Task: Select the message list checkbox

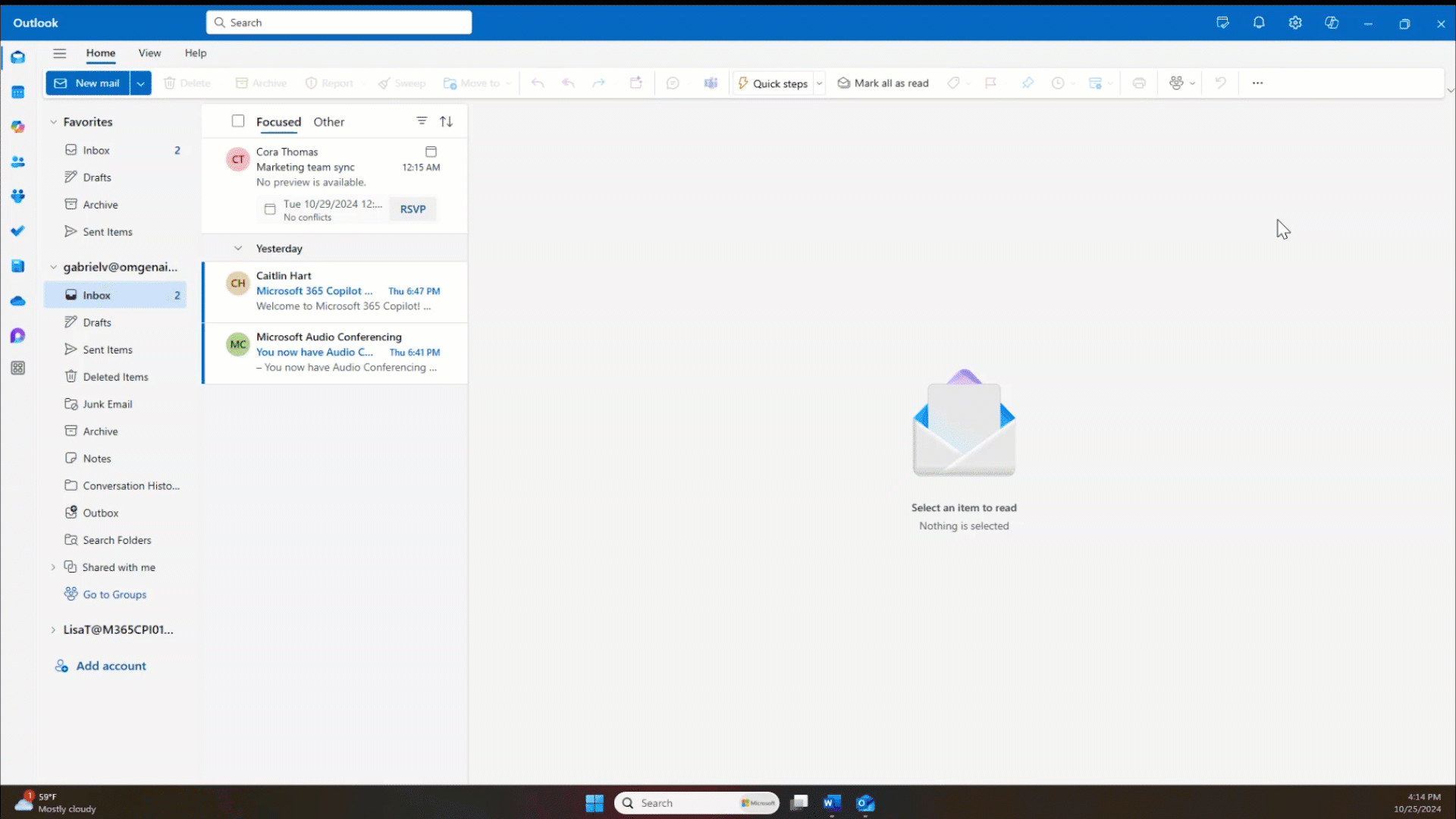Action: [237, 121]
